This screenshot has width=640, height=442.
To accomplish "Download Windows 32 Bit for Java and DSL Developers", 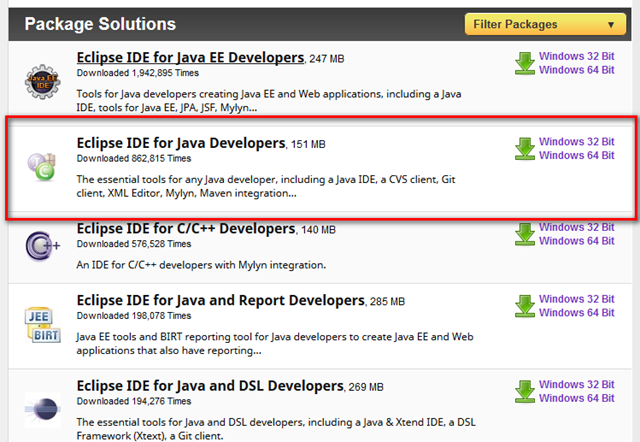I will tap(576, 385).
